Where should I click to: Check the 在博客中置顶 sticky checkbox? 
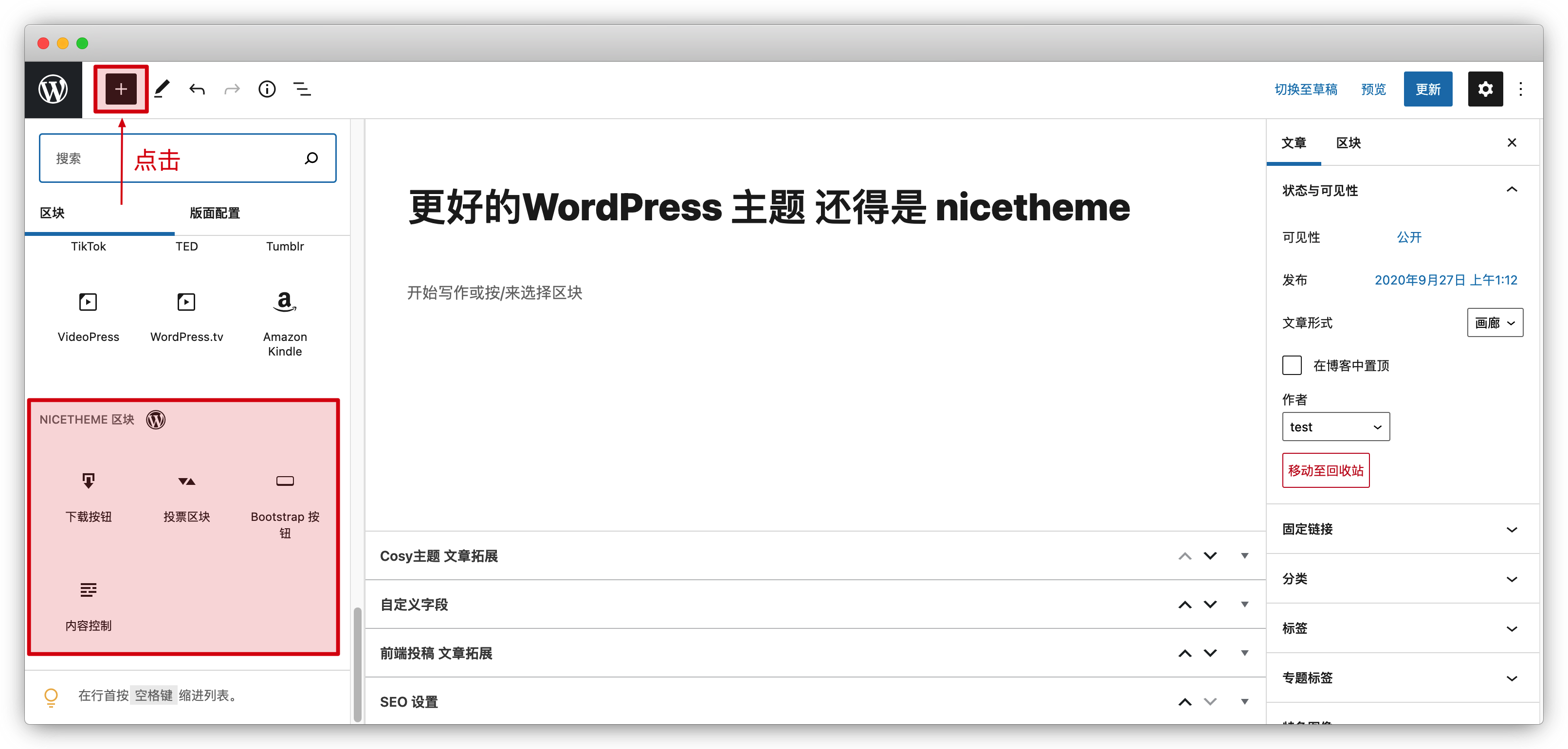1292,365
